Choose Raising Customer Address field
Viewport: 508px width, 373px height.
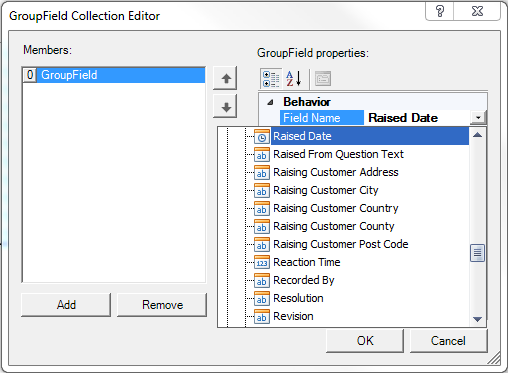(x=336, y=172)
